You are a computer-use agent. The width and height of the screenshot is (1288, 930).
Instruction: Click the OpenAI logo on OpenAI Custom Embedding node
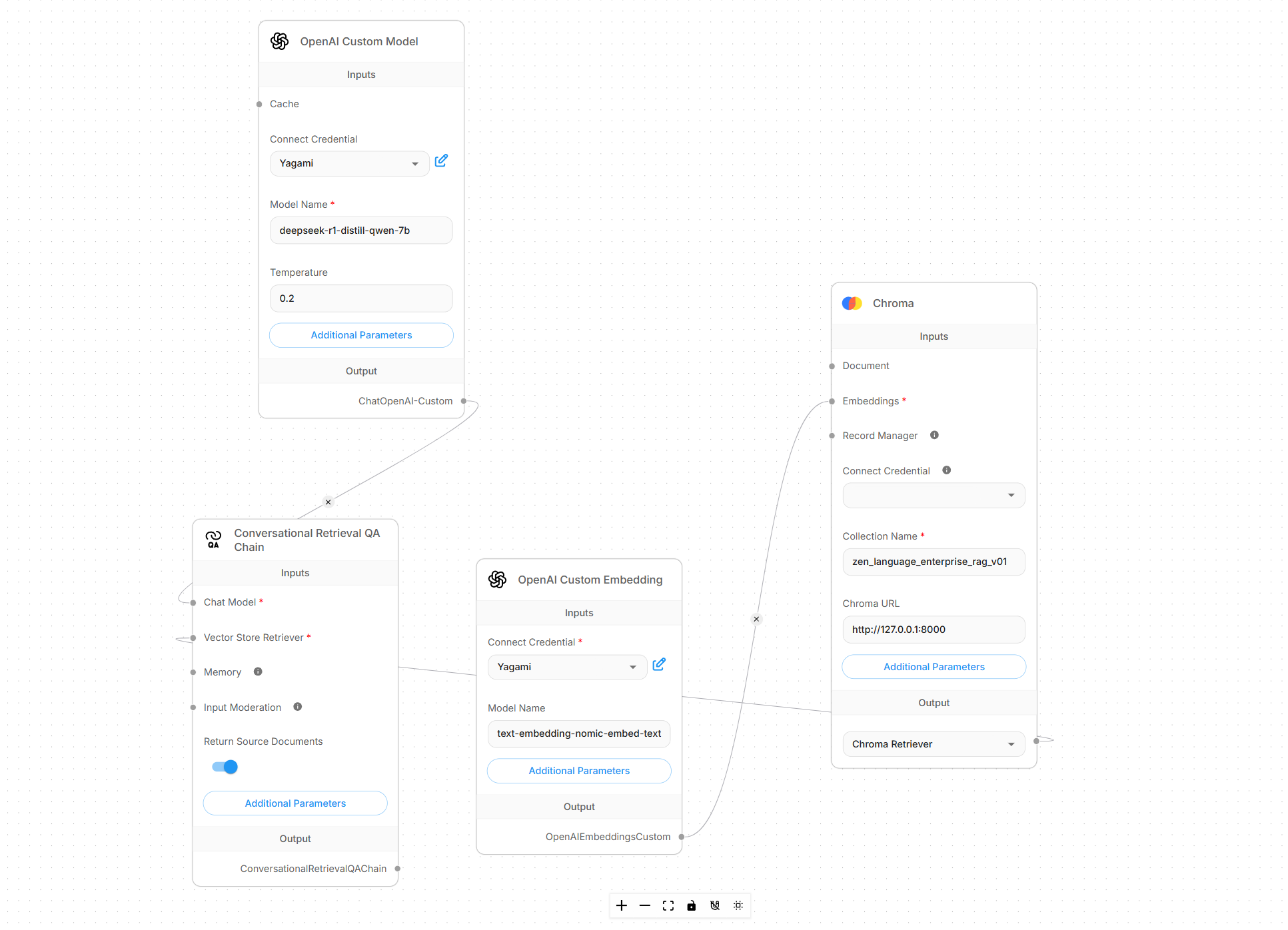(498, 580)
